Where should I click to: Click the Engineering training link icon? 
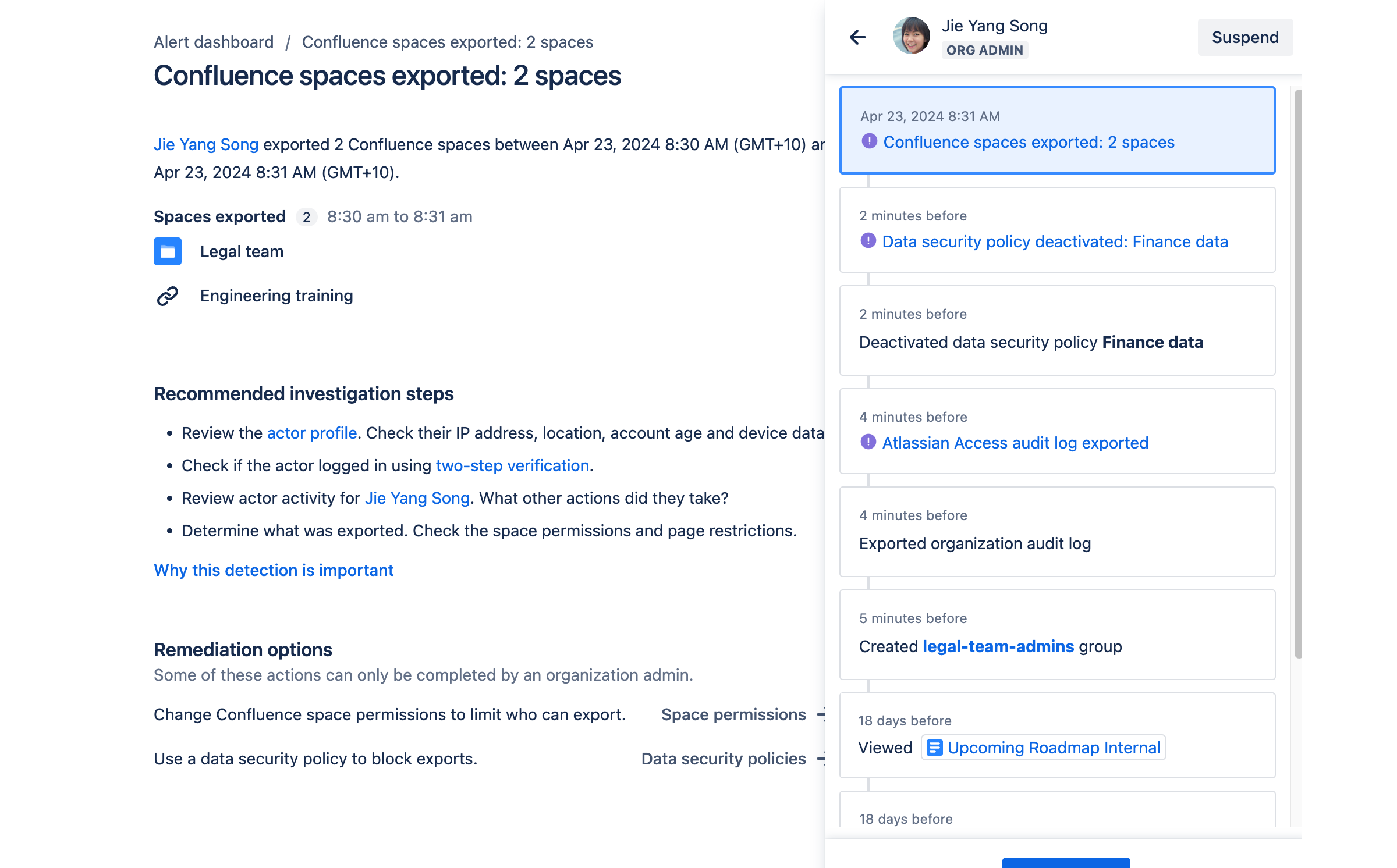tap(167, 295)
